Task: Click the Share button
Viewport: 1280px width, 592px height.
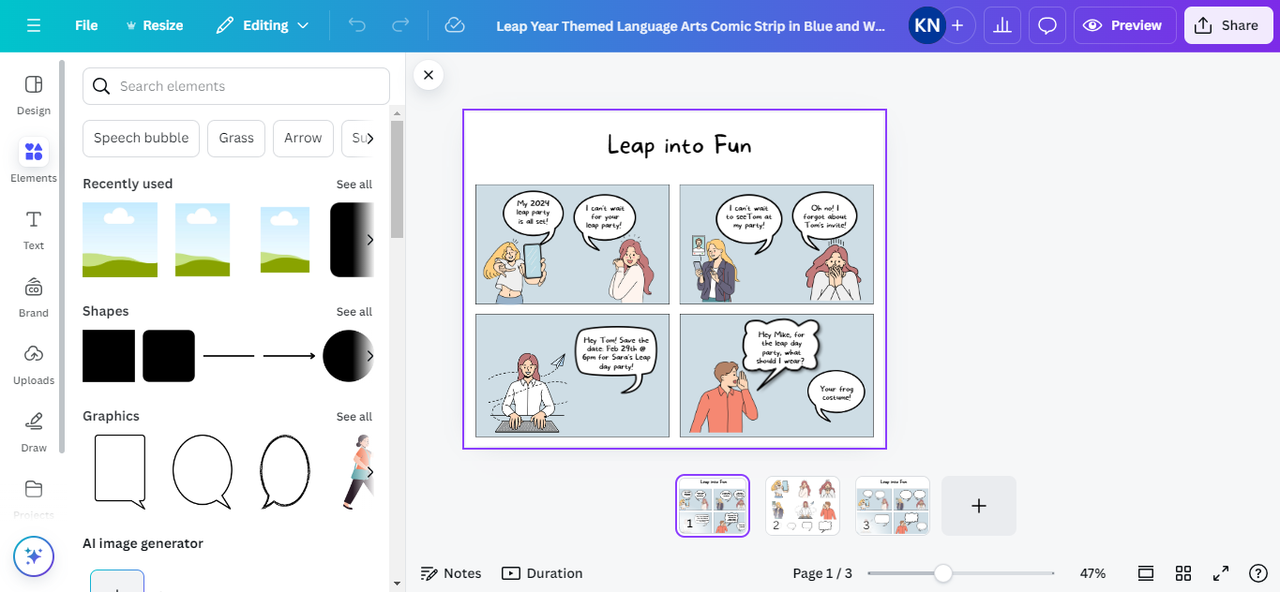Action: [1228, 25]
